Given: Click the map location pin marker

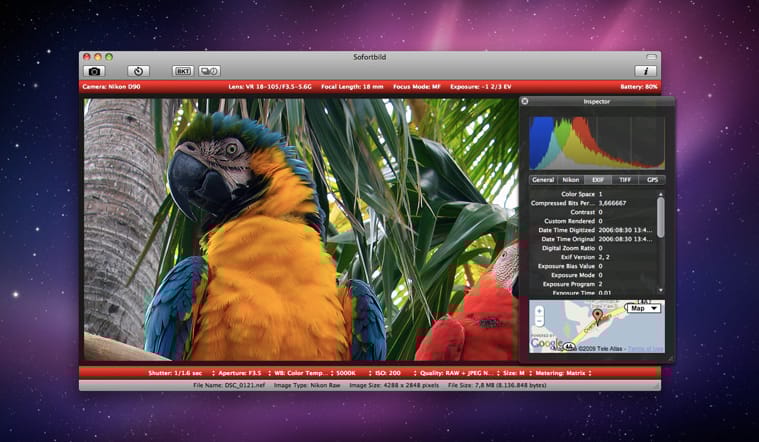Looking at the screenshot, I should 598,317.
